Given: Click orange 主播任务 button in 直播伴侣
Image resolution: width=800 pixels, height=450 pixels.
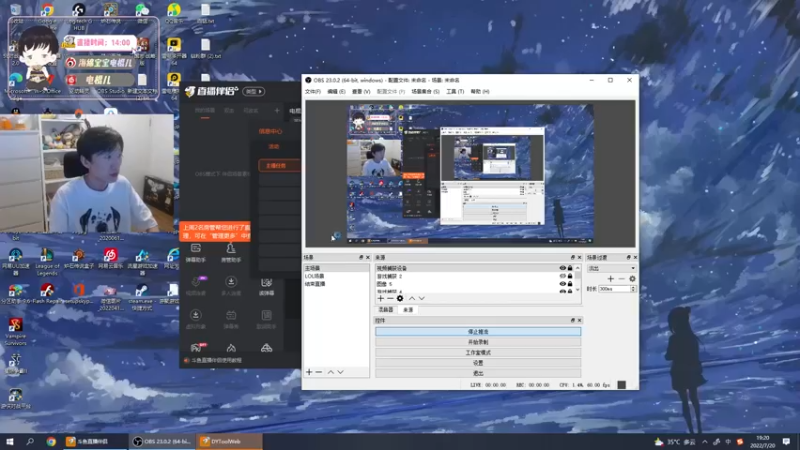Looking at the screenshot, I should pos(279,165).
